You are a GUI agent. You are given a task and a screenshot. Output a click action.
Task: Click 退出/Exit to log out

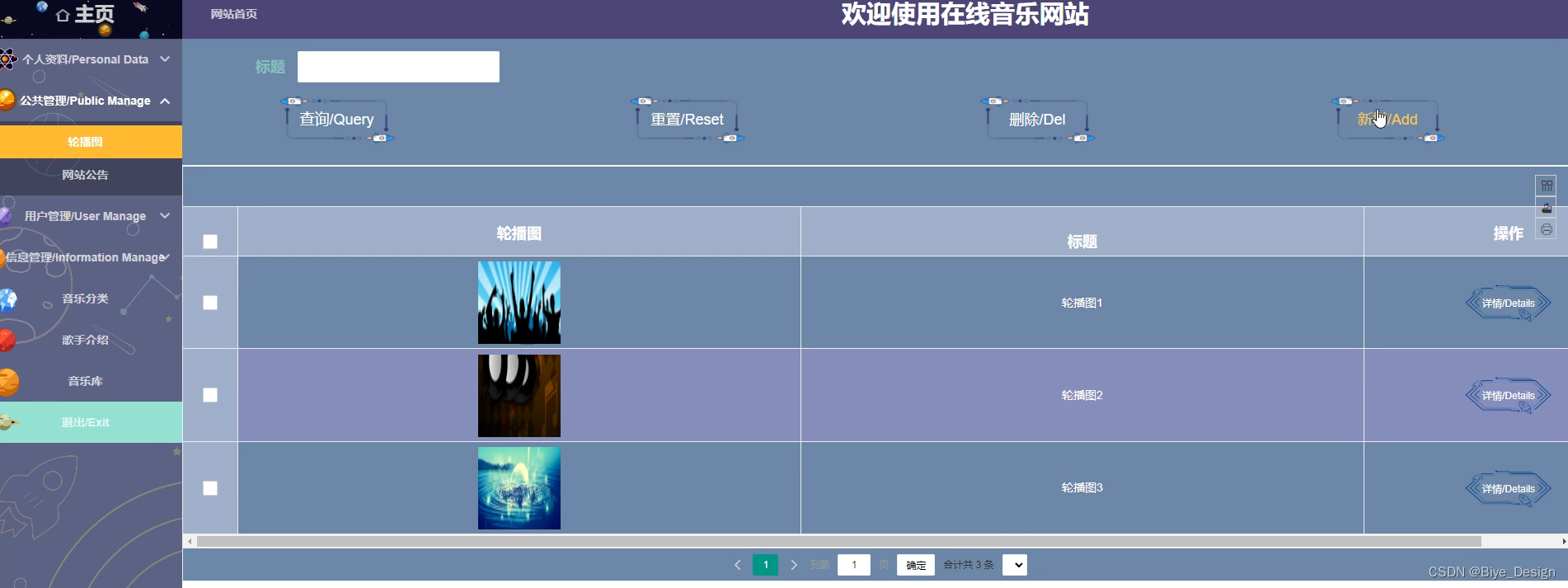[91, 422]
